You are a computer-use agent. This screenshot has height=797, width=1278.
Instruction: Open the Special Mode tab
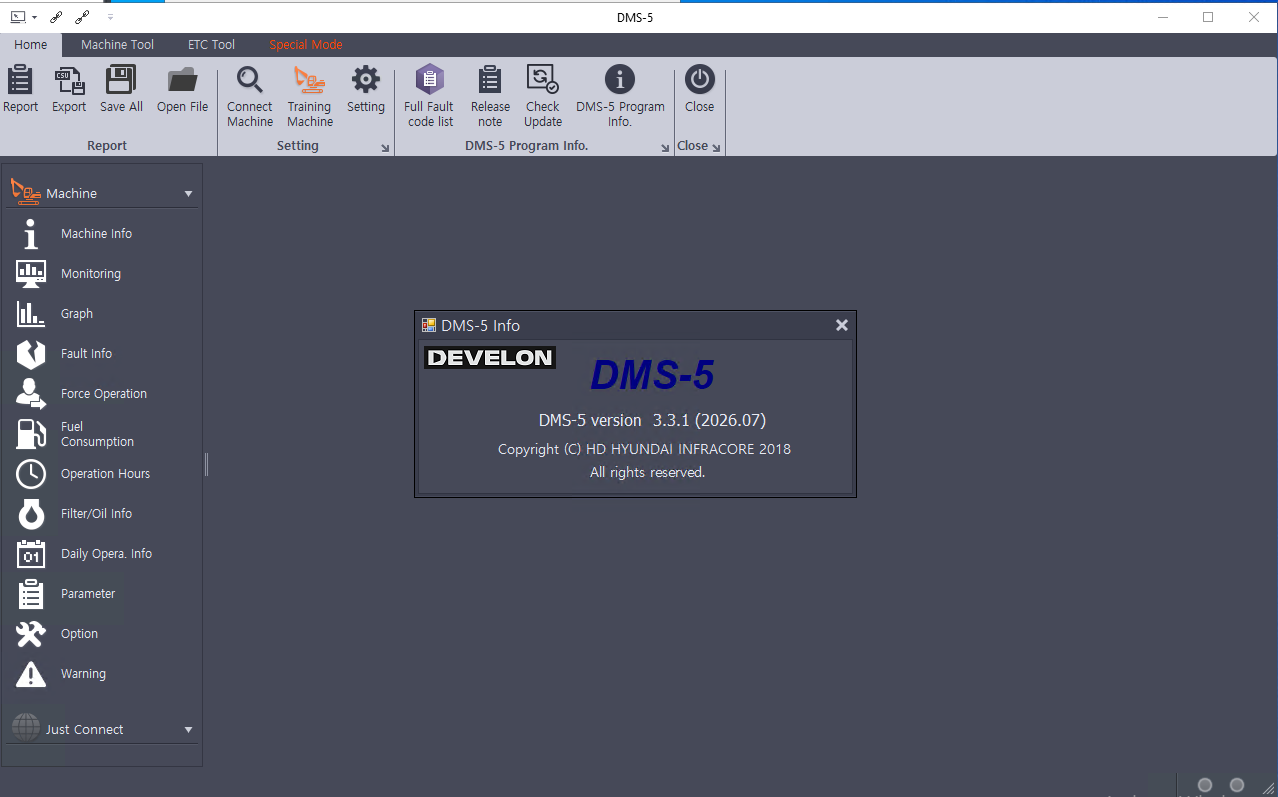tap(306, 45)
